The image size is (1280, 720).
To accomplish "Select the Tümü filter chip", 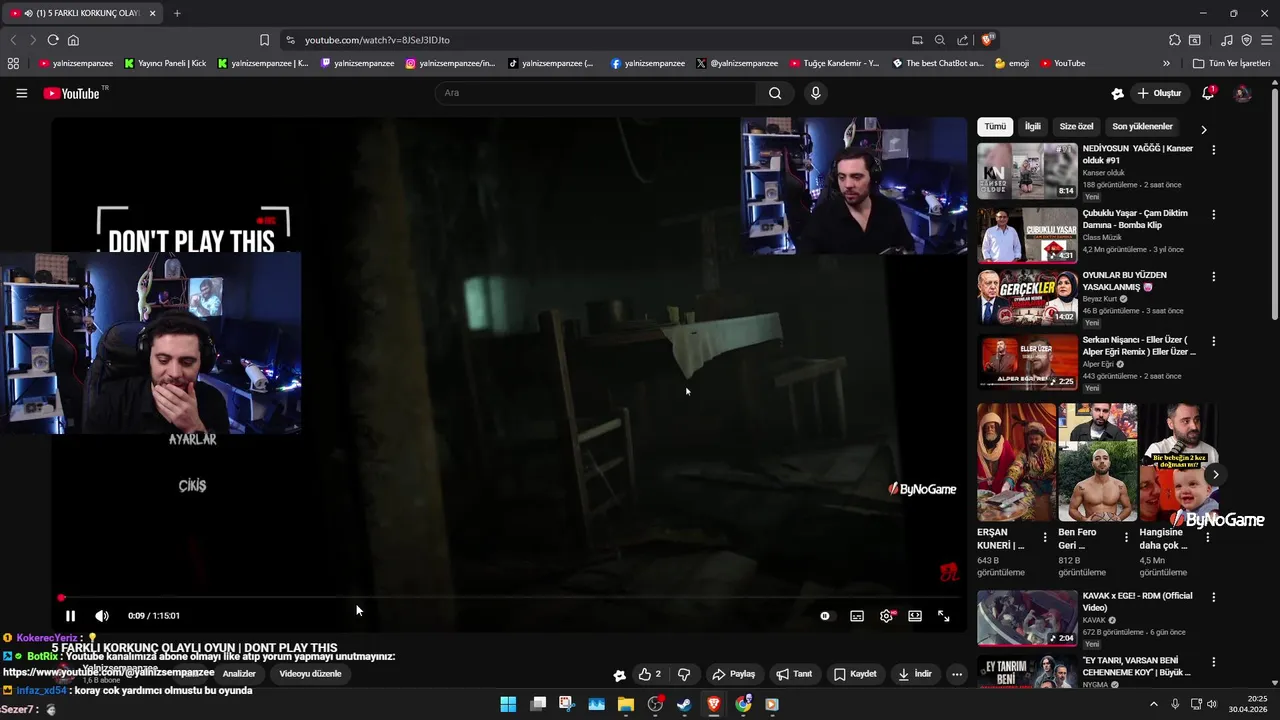I will (995, 127).
